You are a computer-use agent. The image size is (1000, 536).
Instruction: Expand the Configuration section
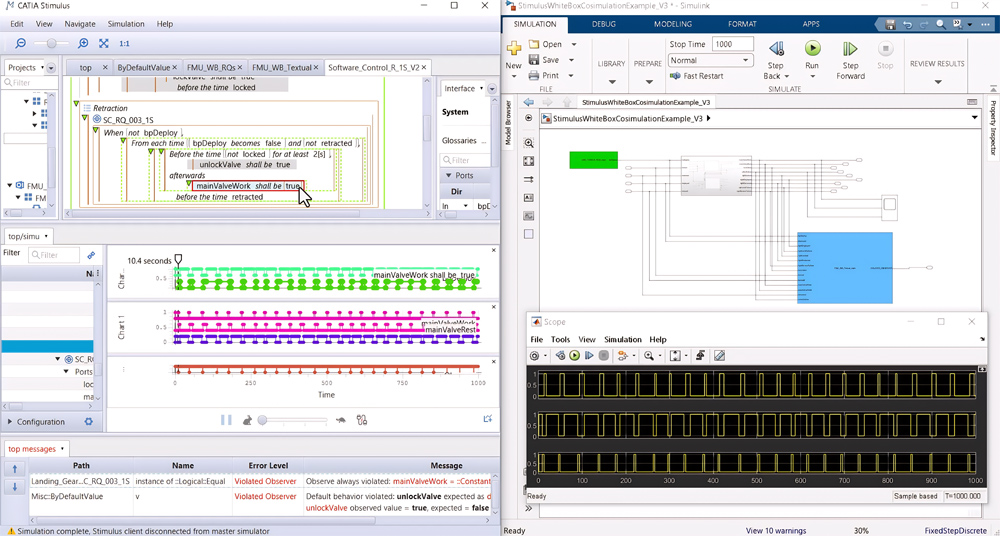[10, 422]
